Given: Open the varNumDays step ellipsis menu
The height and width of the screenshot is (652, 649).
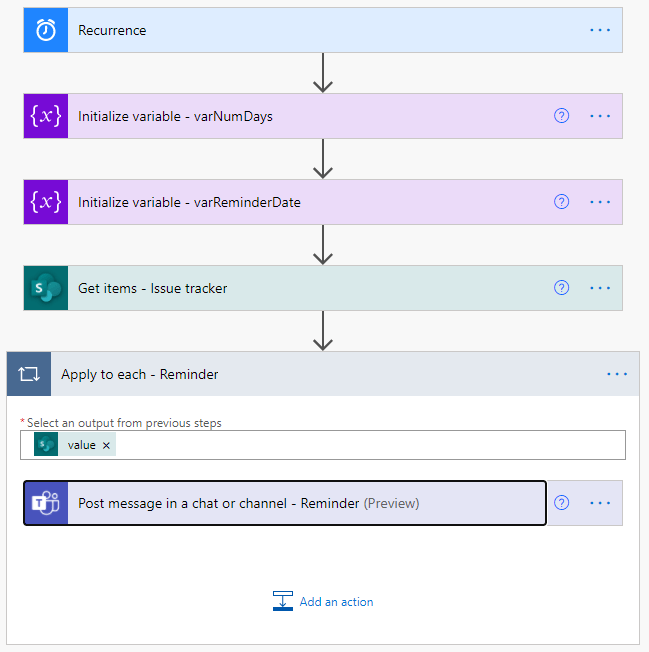Looking at the screenshot, I should tap(600, 116).
